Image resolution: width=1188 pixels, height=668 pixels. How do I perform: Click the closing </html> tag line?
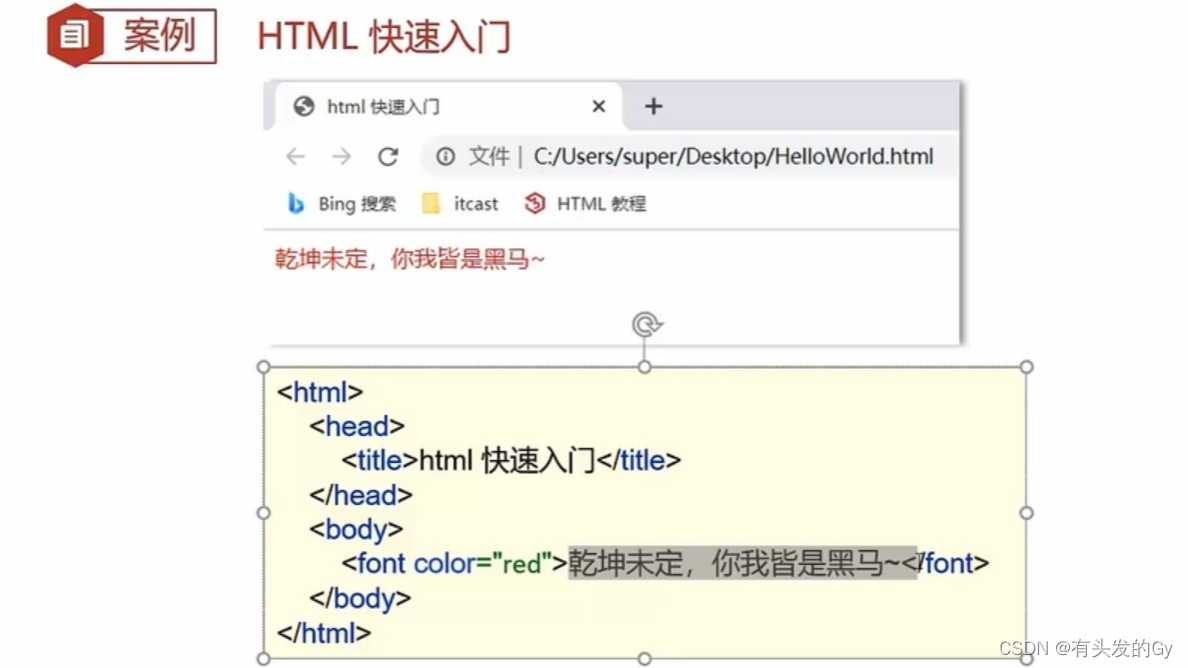coord(324,633)
